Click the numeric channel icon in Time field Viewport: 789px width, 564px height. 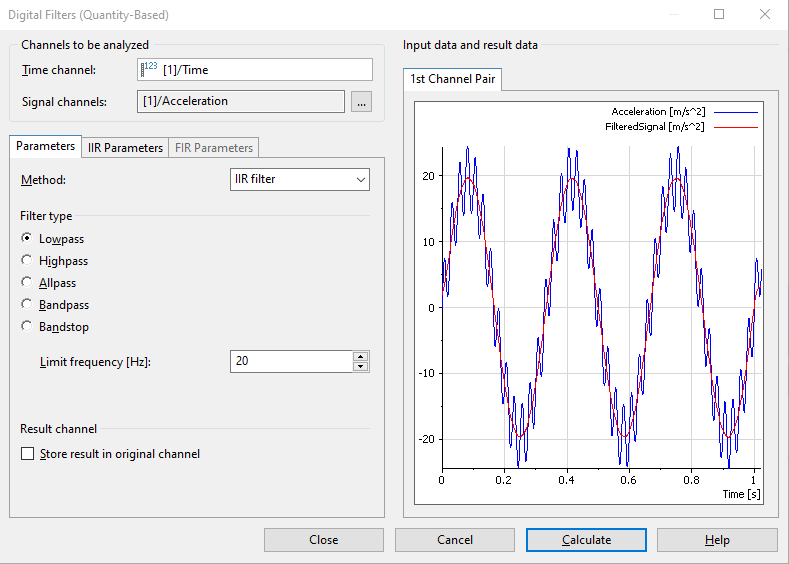(150, 69)
